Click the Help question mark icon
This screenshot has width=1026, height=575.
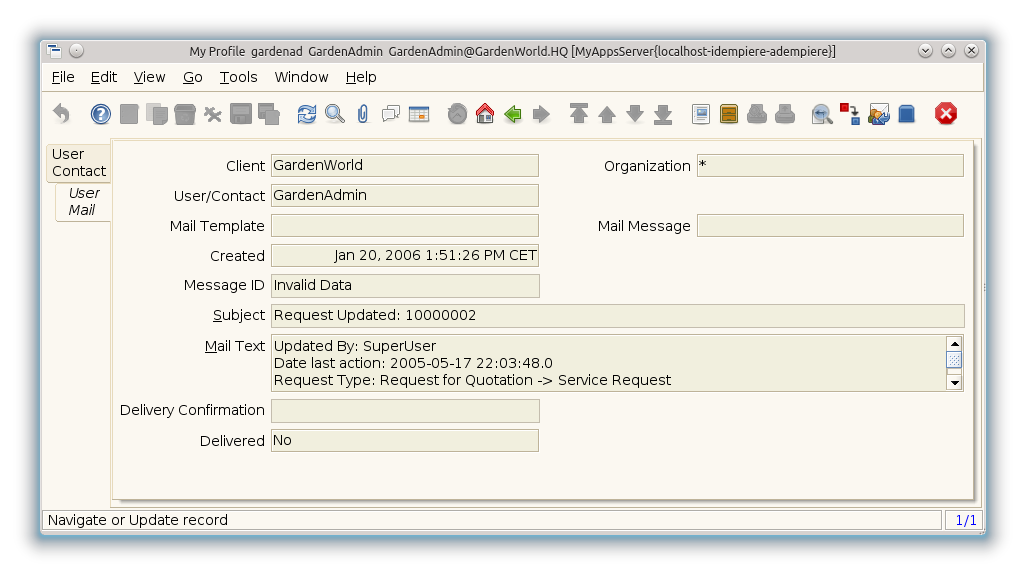(101, 114)
